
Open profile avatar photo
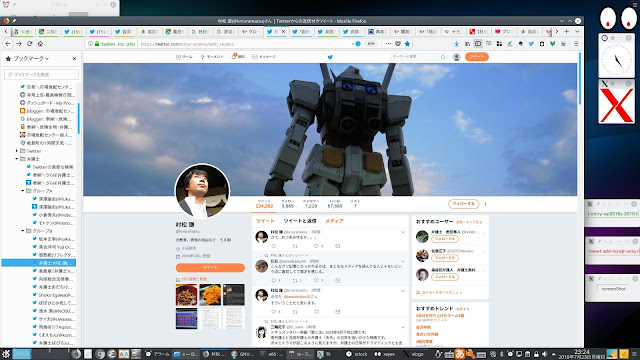coord(202,191)
